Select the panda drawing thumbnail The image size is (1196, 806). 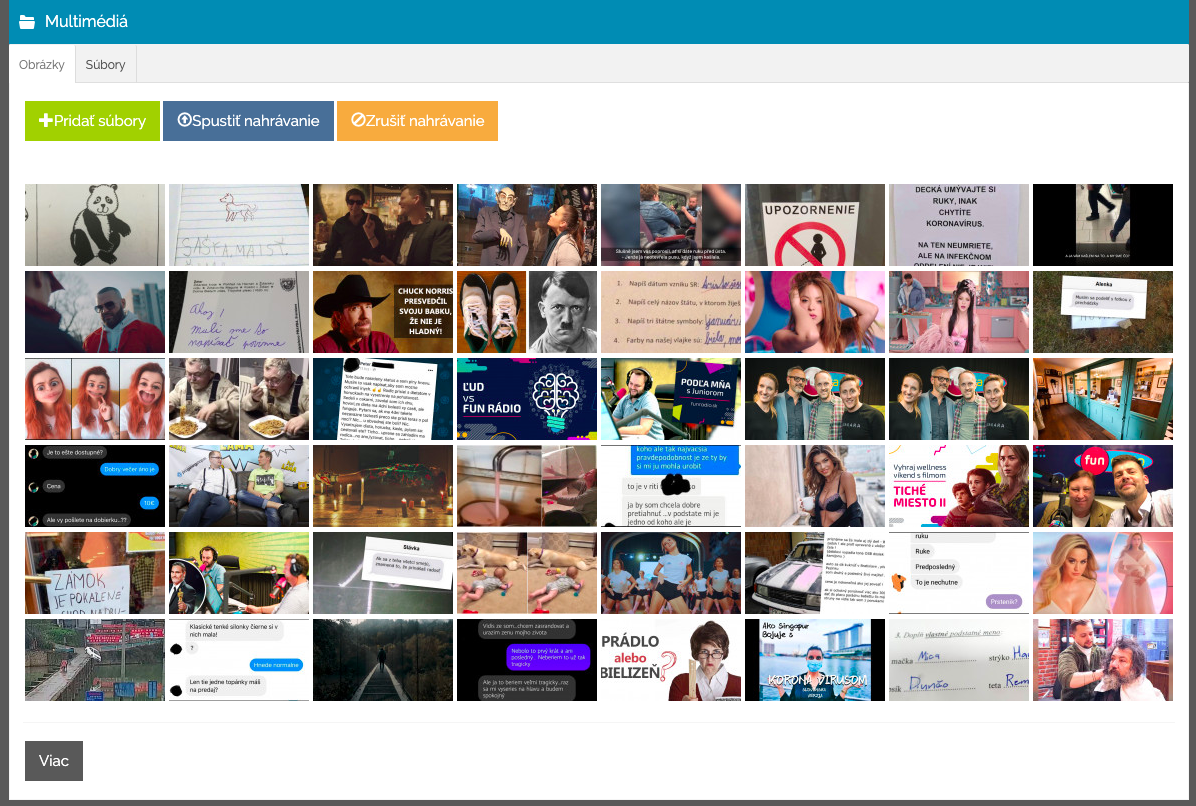(x=95, y=225)
